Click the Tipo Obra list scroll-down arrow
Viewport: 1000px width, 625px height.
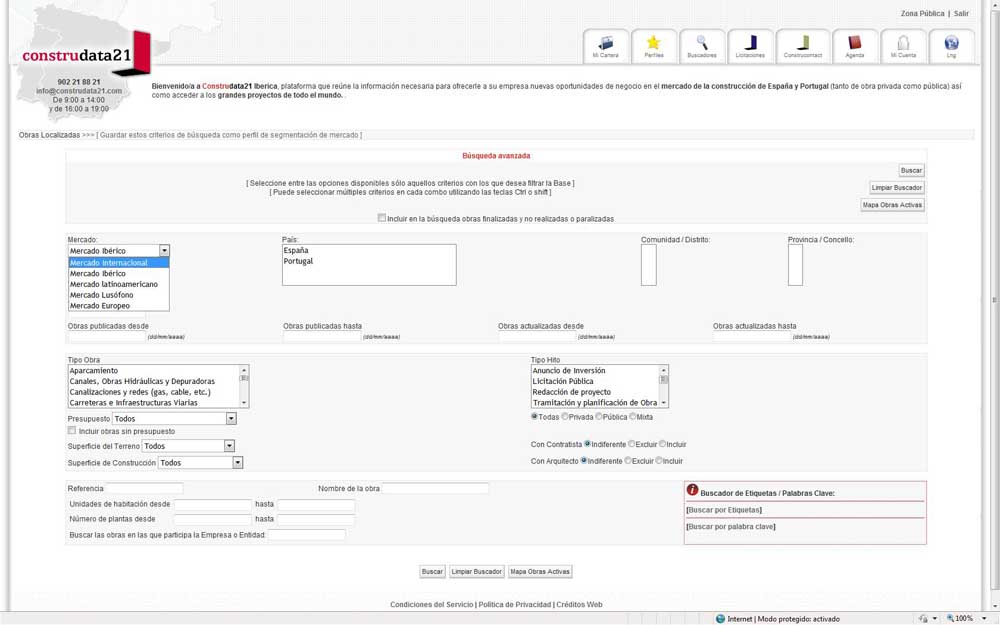244,403
